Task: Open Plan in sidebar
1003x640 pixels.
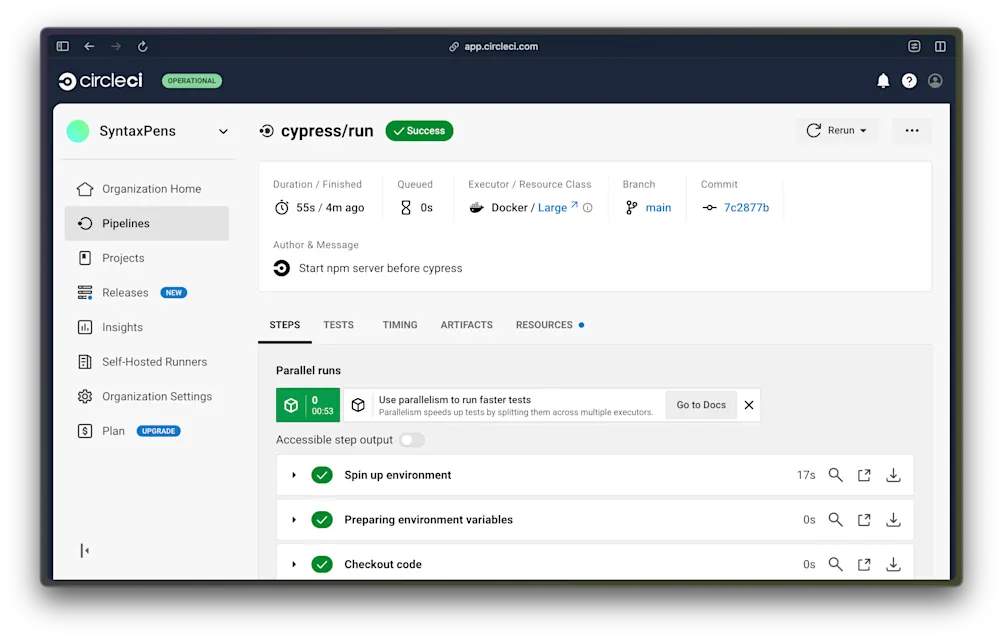Action: pos(147,431)
